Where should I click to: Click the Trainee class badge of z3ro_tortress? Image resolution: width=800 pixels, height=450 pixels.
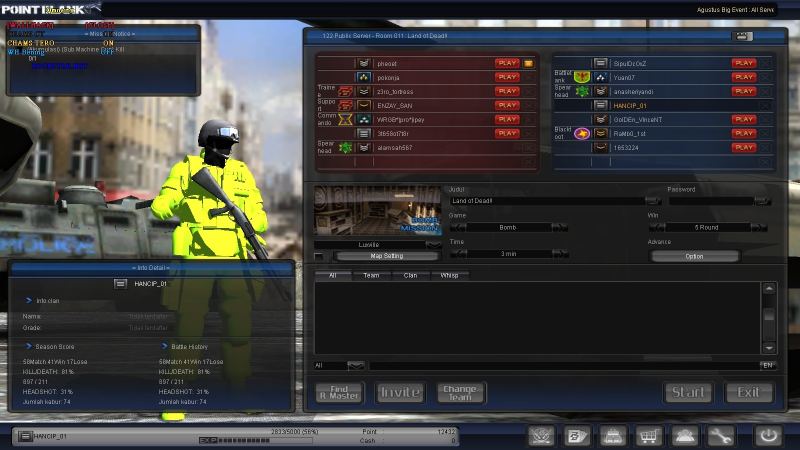coord(345,91)
